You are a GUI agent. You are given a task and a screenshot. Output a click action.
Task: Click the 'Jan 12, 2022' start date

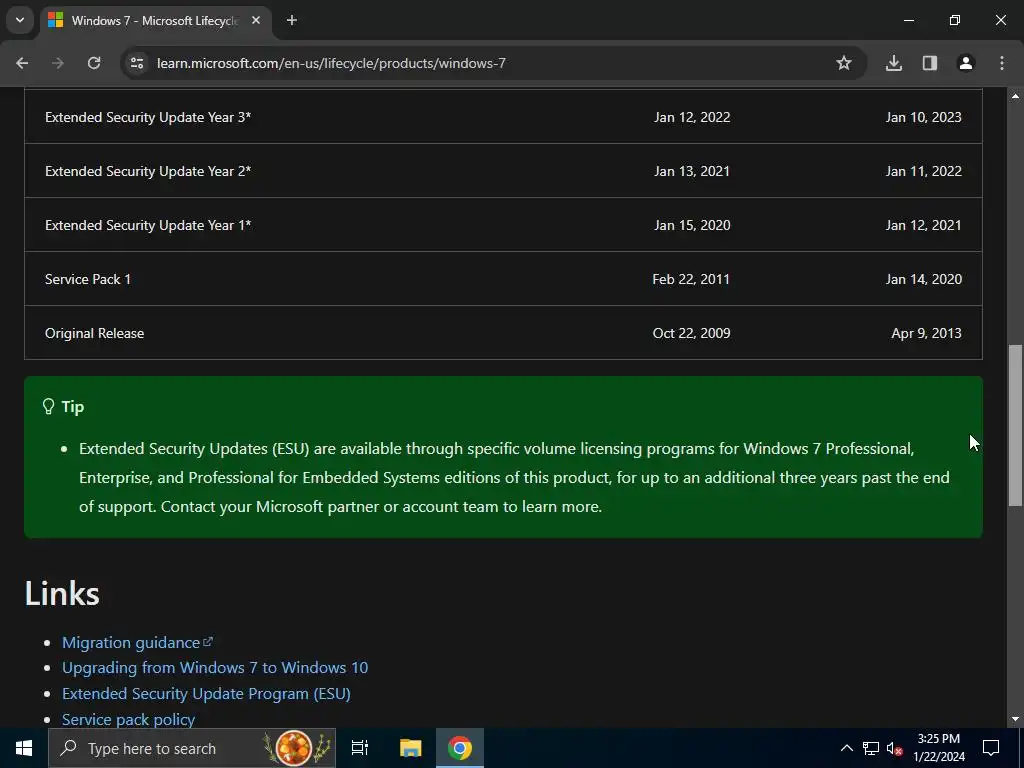click(692, 118)
